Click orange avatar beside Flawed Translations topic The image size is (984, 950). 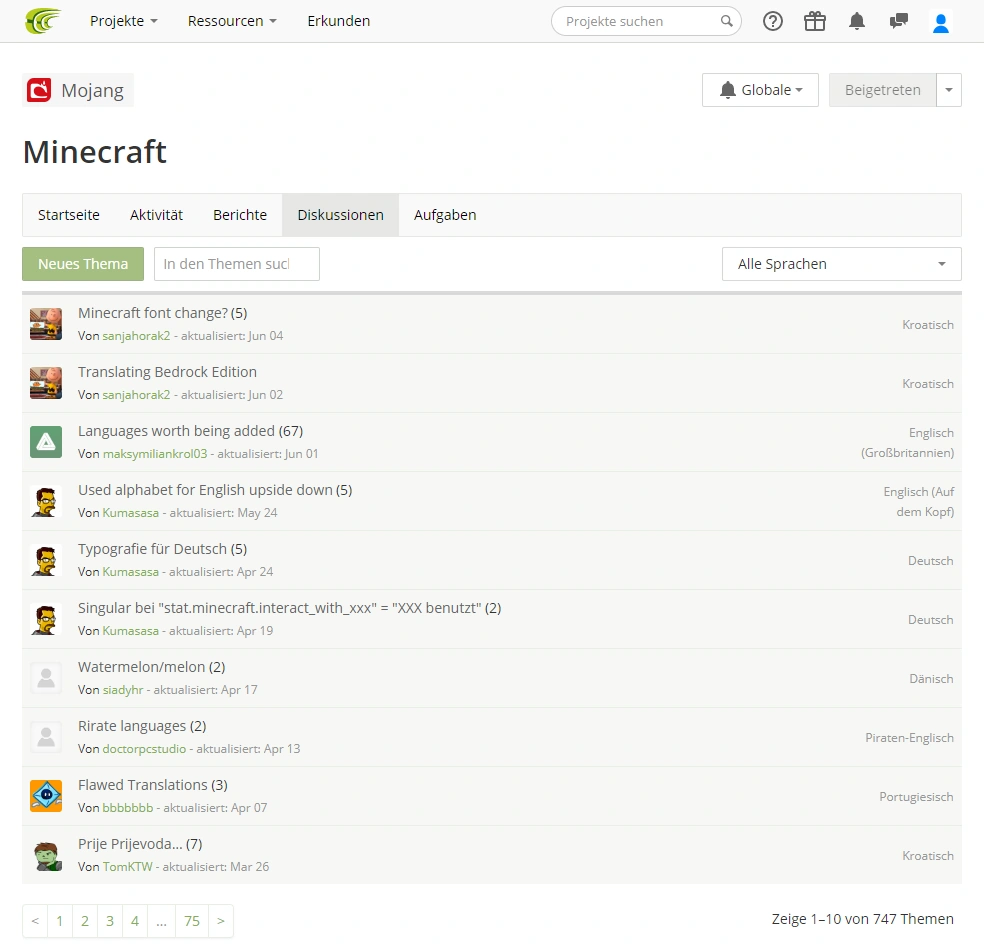pos(46,796)
